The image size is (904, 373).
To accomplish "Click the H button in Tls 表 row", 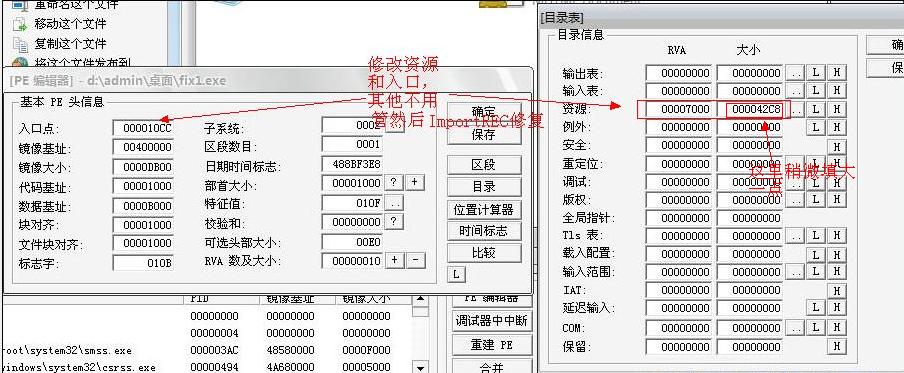I will [x=836, y=236].
